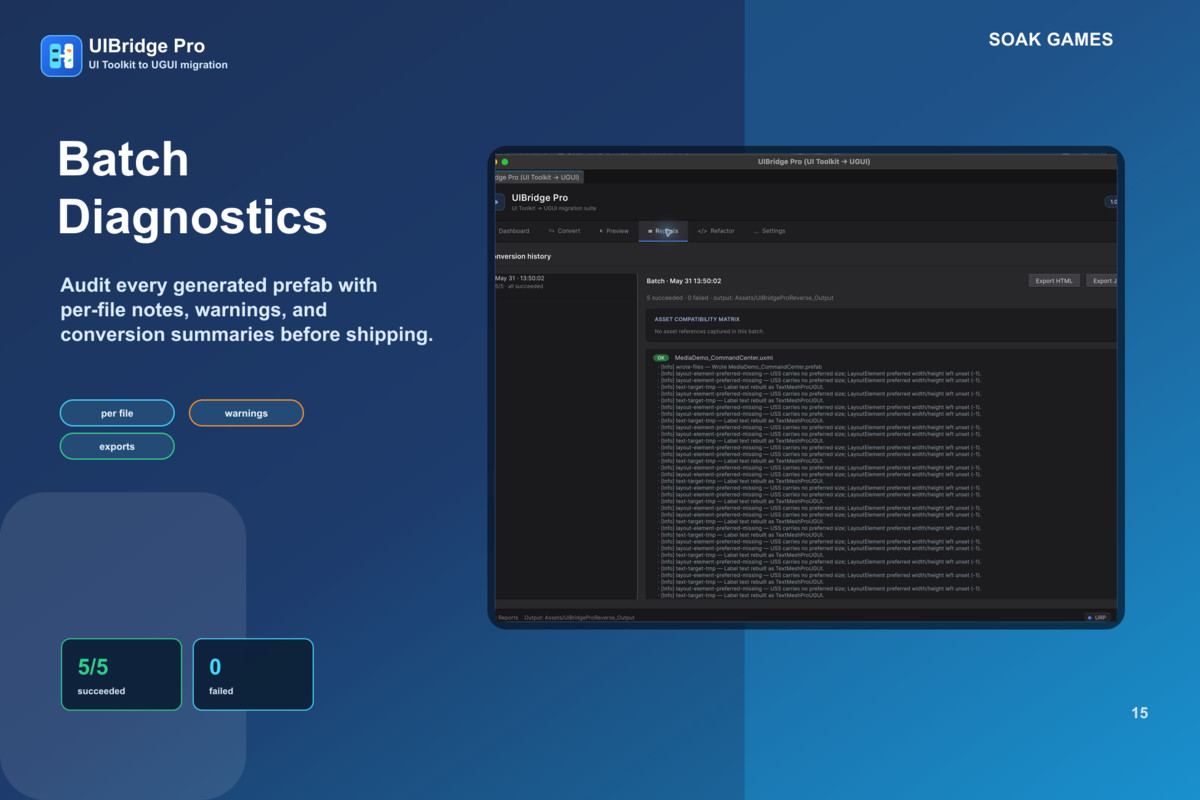Image resolution: width=1200 pixels, height=800 pixels.
Task: Click the 'Output: Assets/UIBridgeProReverse_Output' status text
Action: pyautogui.click(x=579, y=617)
